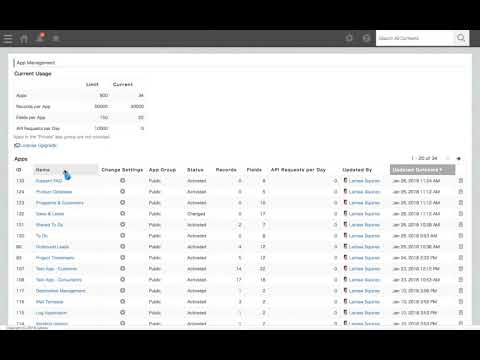This screenshot has height=360, width=480.
Task: Open change settings gear for app 117
Action: 122,290
